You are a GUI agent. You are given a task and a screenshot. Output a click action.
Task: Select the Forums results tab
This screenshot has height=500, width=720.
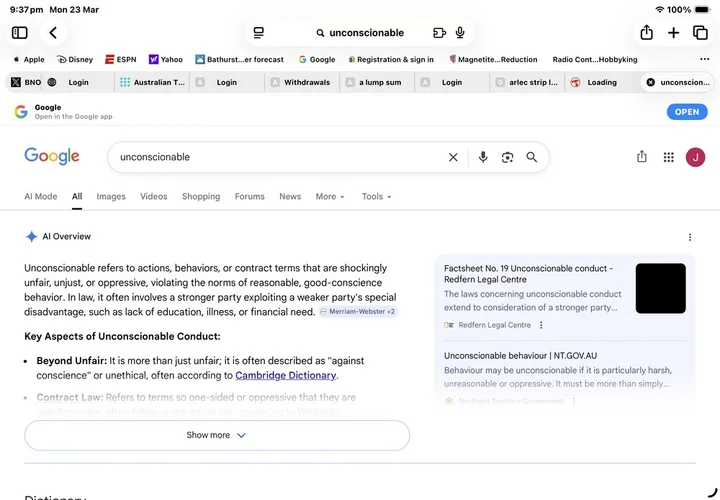coord(249,196)
